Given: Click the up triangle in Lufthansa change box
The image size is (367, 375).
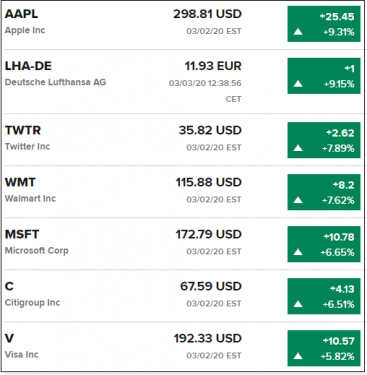Looking at the screenshot, I should pos(298,84).
